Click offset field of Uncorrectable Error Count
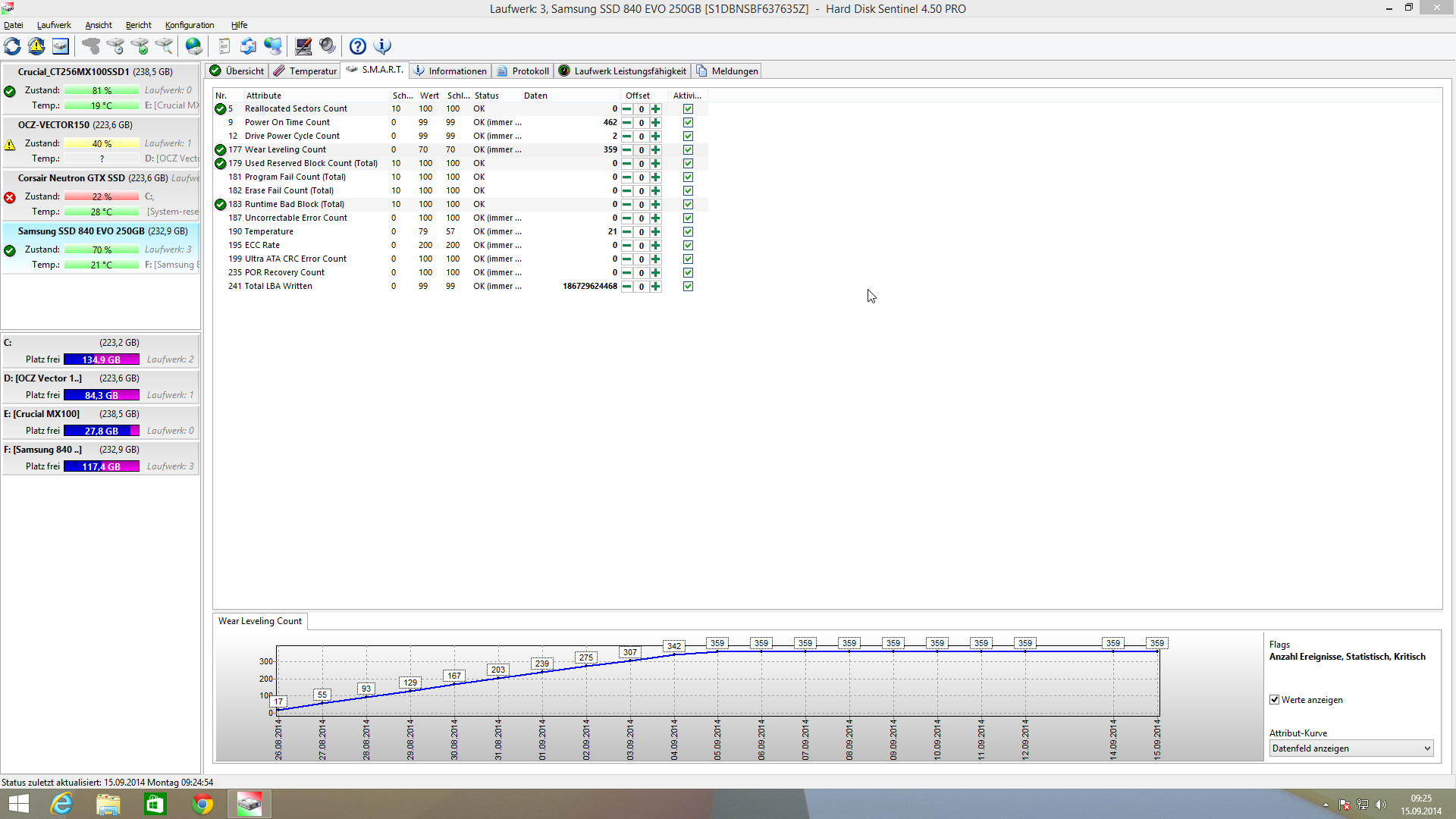Viewport: 1456px width, 819px height. pyautogui.click(x=642, y=218)
